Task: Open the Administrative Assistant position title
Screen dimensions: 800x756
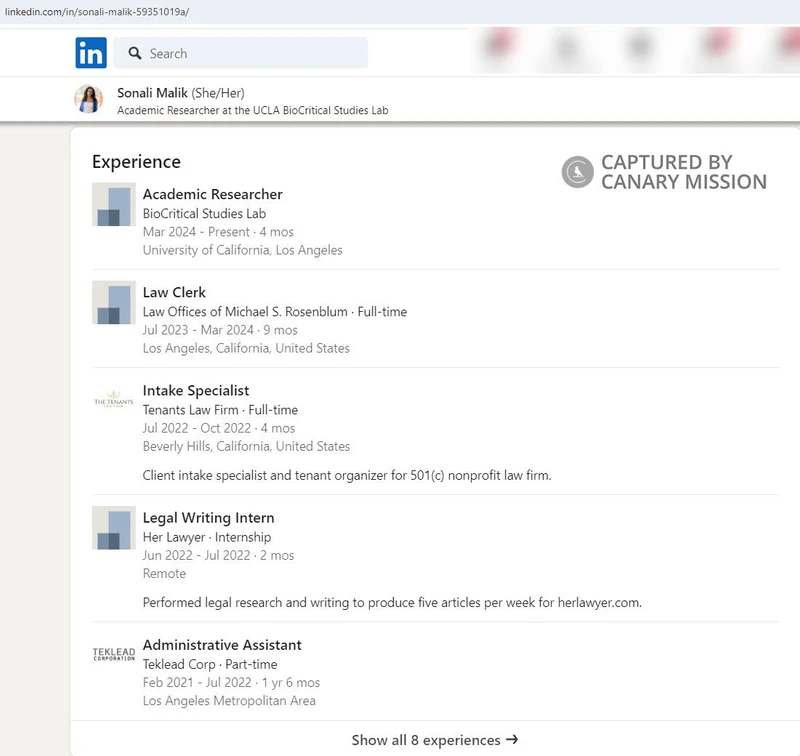Action: (222, 645)
